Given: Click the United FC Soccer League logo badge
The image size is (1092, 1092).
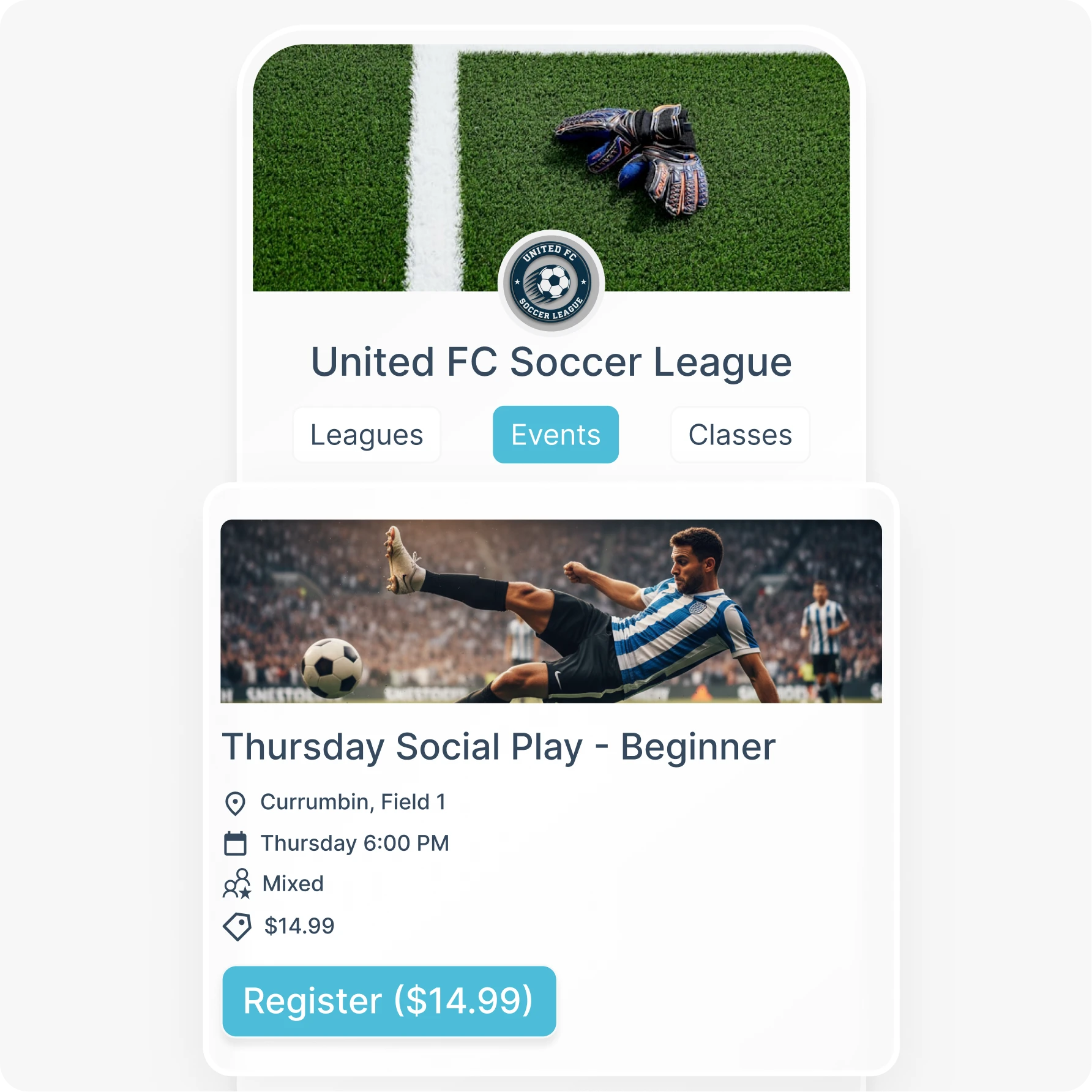Looking at the screenshot, I should (551, 283).
